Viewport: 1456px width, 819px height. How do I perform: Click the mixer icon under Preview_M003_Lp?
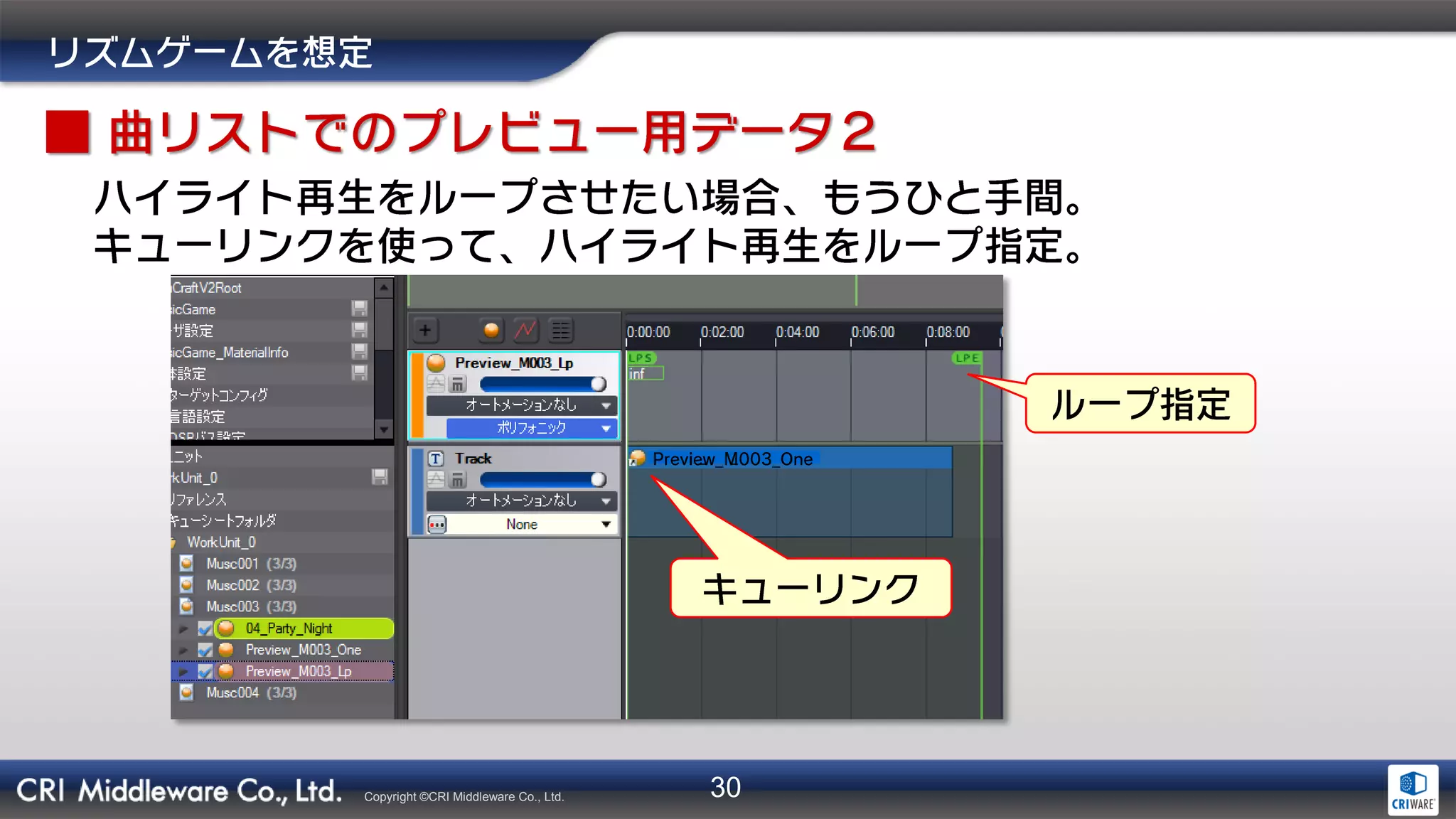pos(458,385)
